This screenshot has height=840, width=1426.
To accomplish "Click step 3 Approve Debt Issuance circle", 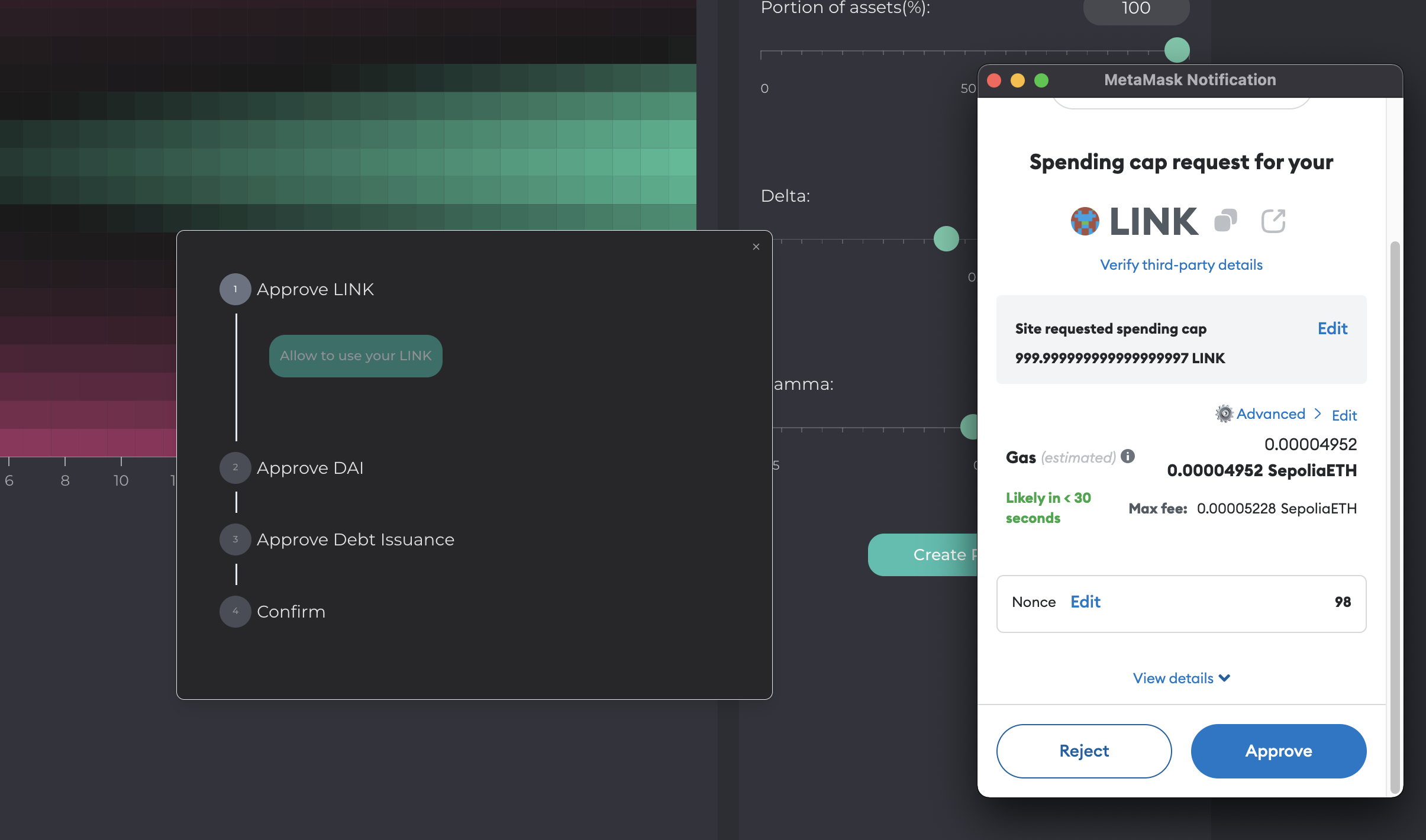I will (235, 539).
